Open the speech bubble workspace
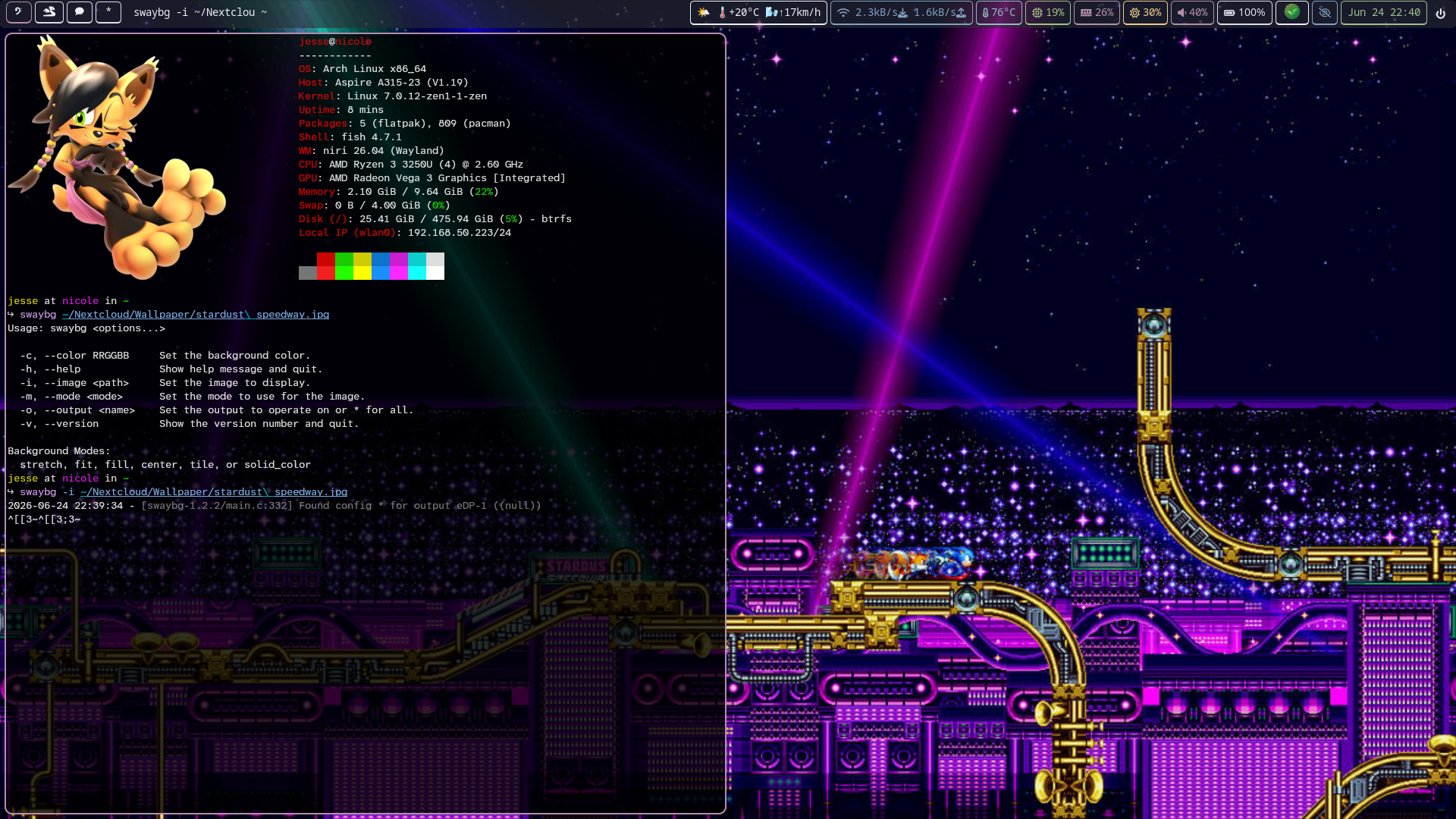Image resolution: width=1456 pixels, height=819 pixels. (x=80, y=12)
